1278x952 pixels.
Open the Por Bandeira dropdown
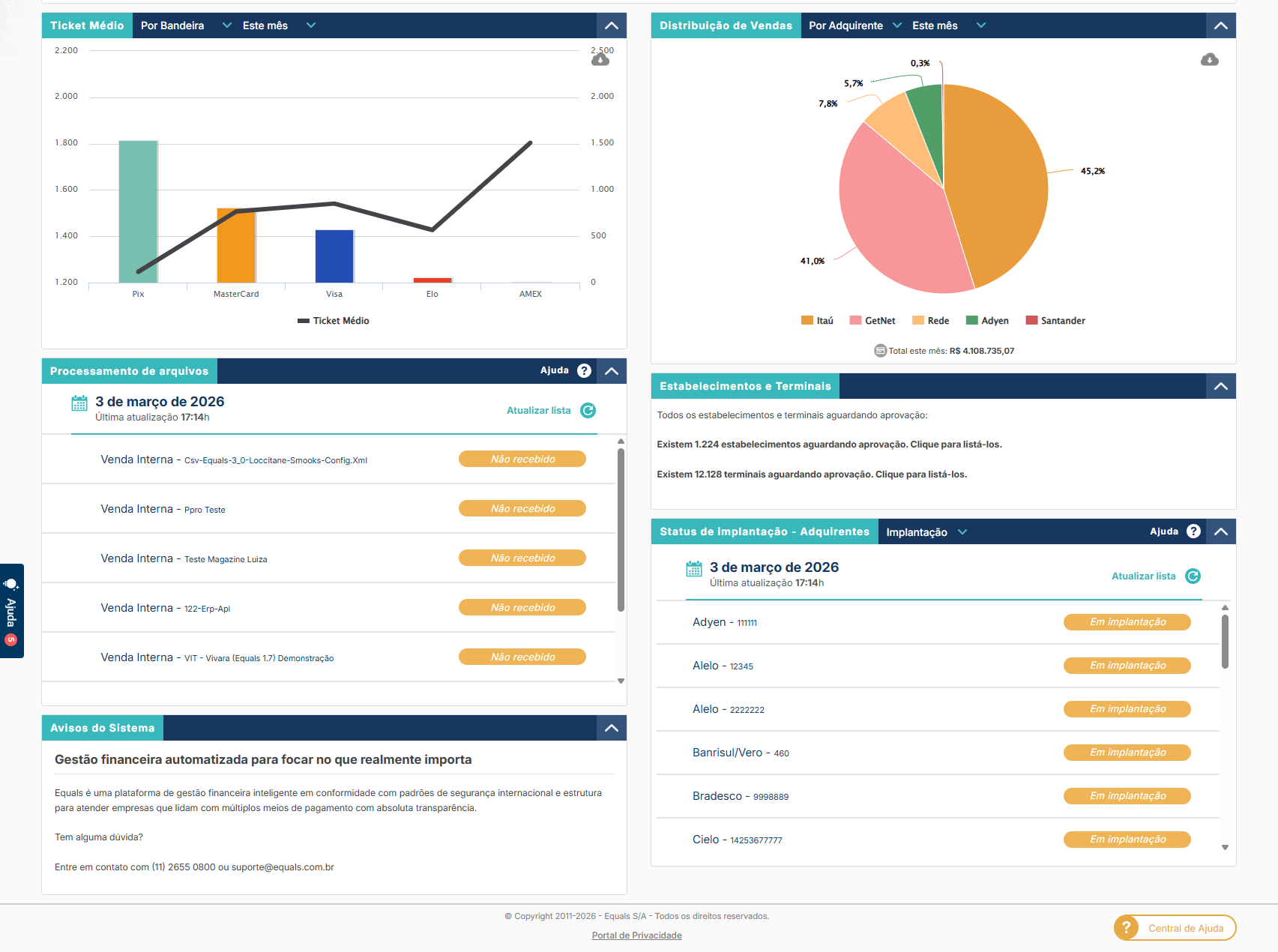[185, 25]
